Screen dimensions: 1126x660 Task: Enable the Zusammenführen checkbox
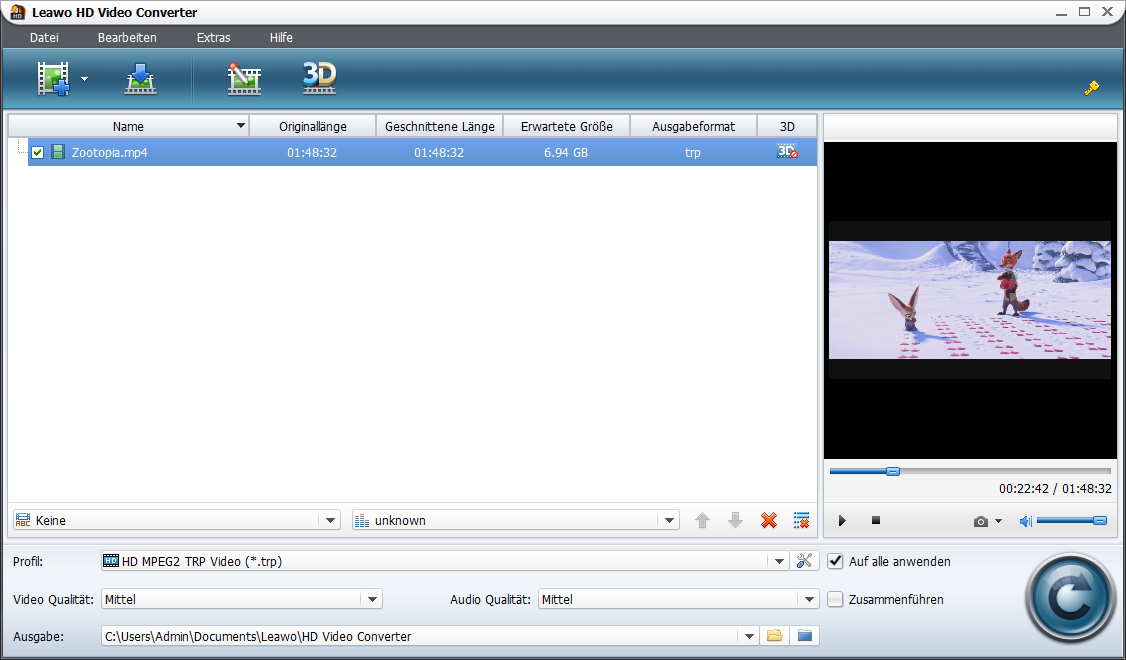pos(834,599)
